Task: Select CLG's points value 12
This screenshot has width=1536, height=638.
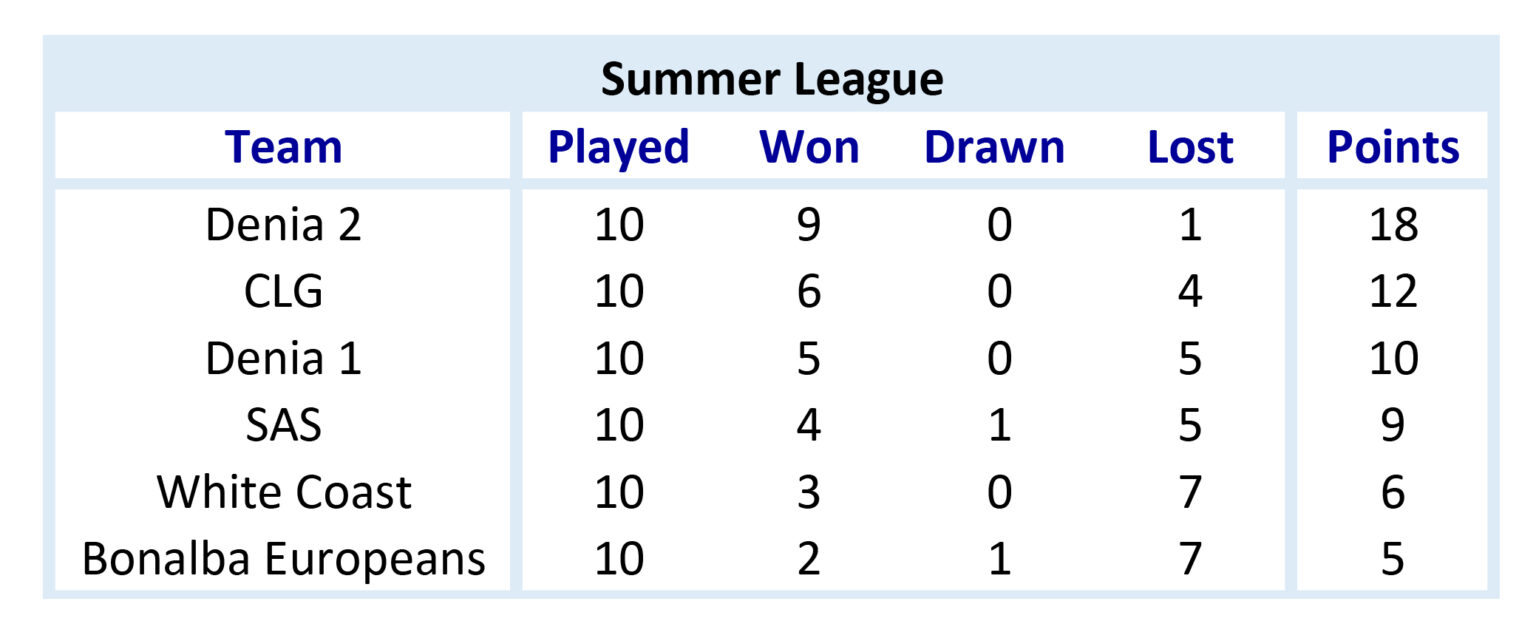Action: point(1394,292)
